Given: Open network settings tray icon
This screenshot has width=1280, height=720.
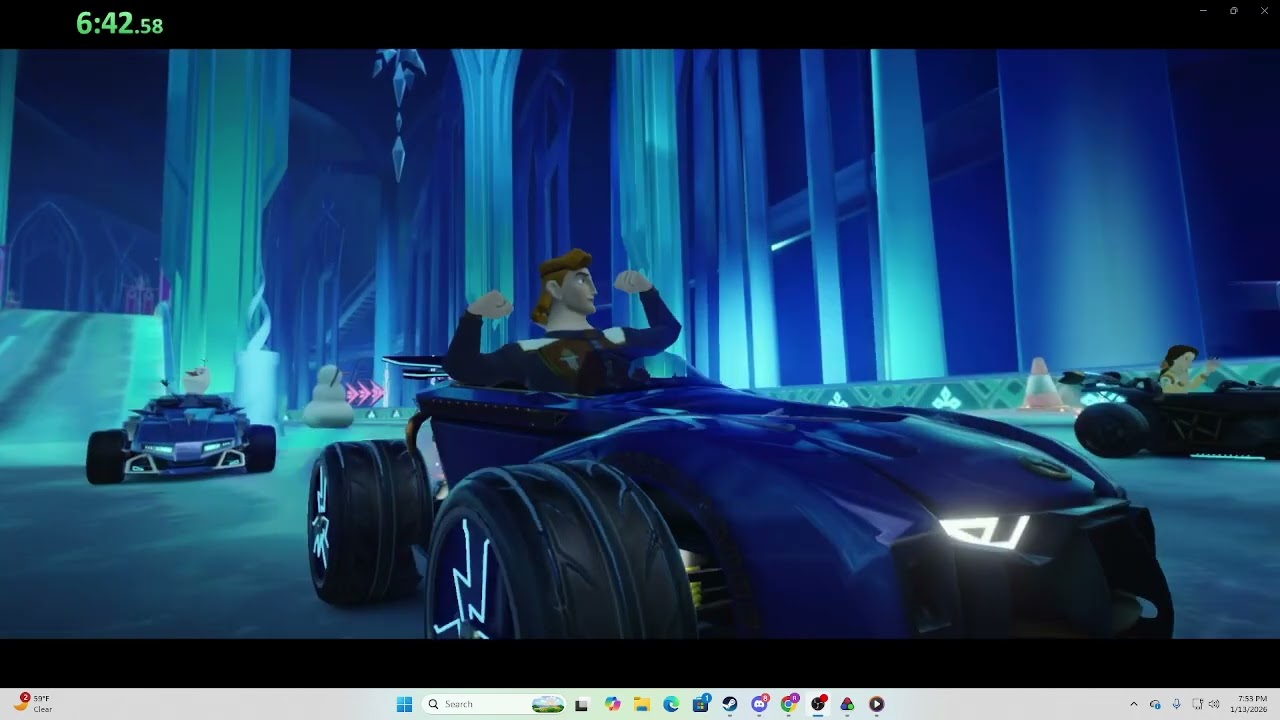Looking at the screenshot, I should pyautogui.click(x=1197, y=704).
